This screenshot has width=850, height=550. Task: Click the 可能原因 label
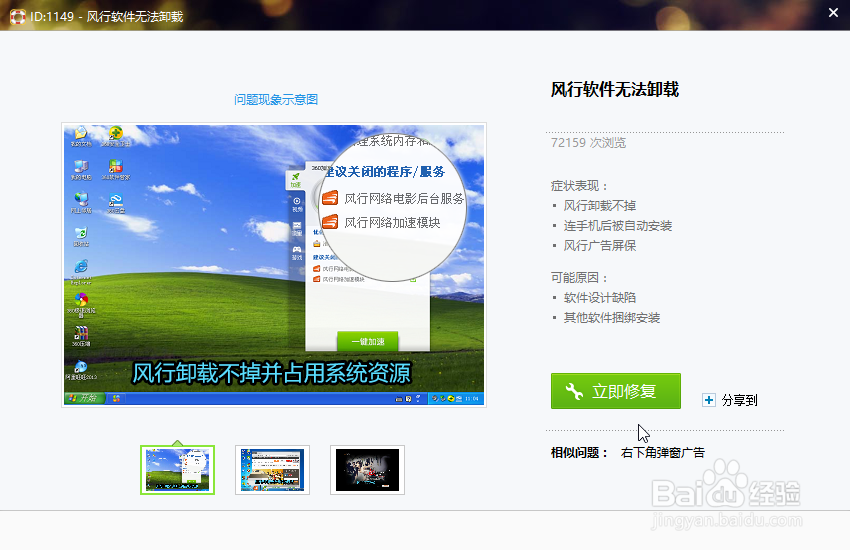579,278
